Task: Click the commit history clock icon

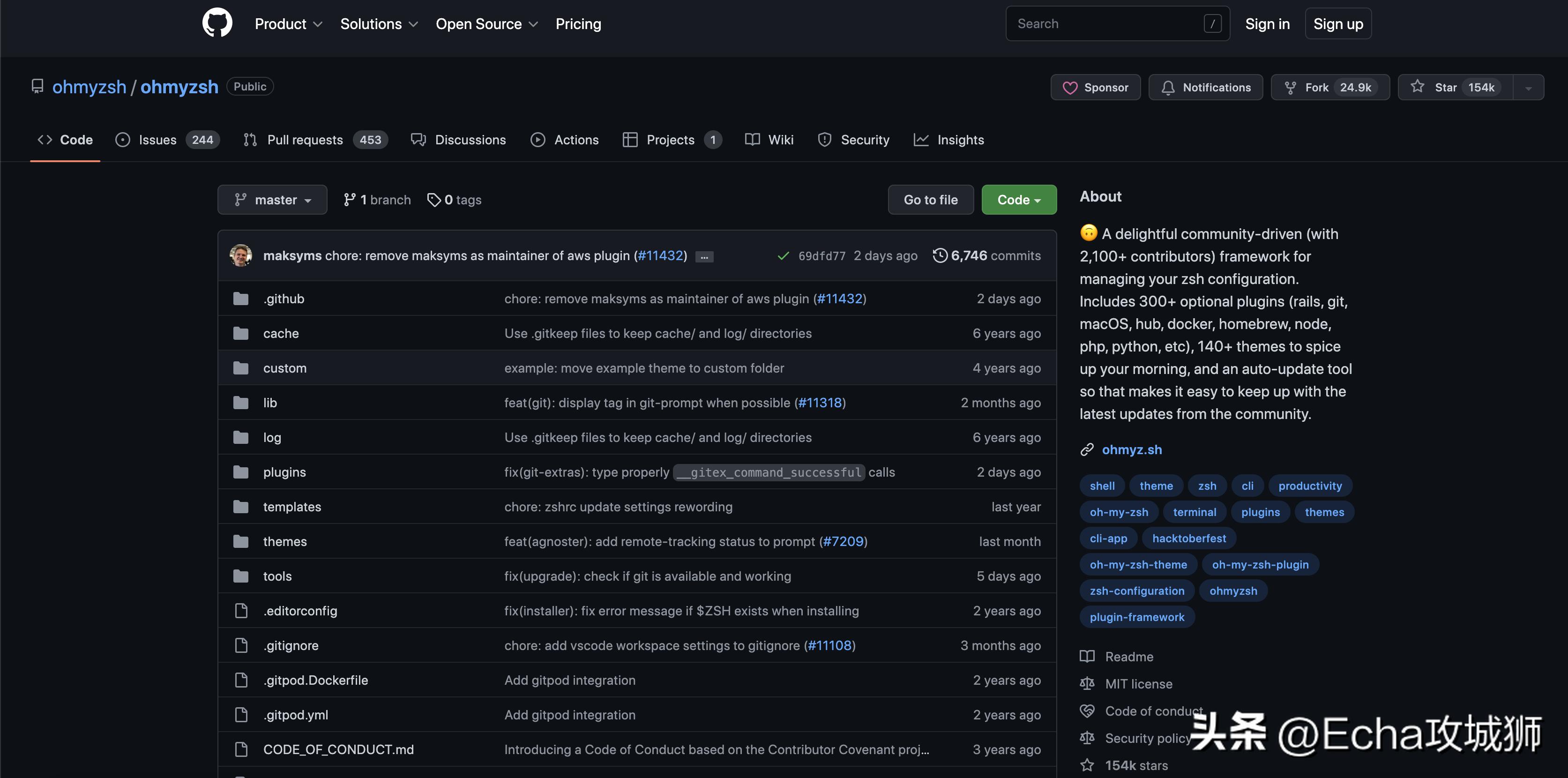Action: [940, 256]
